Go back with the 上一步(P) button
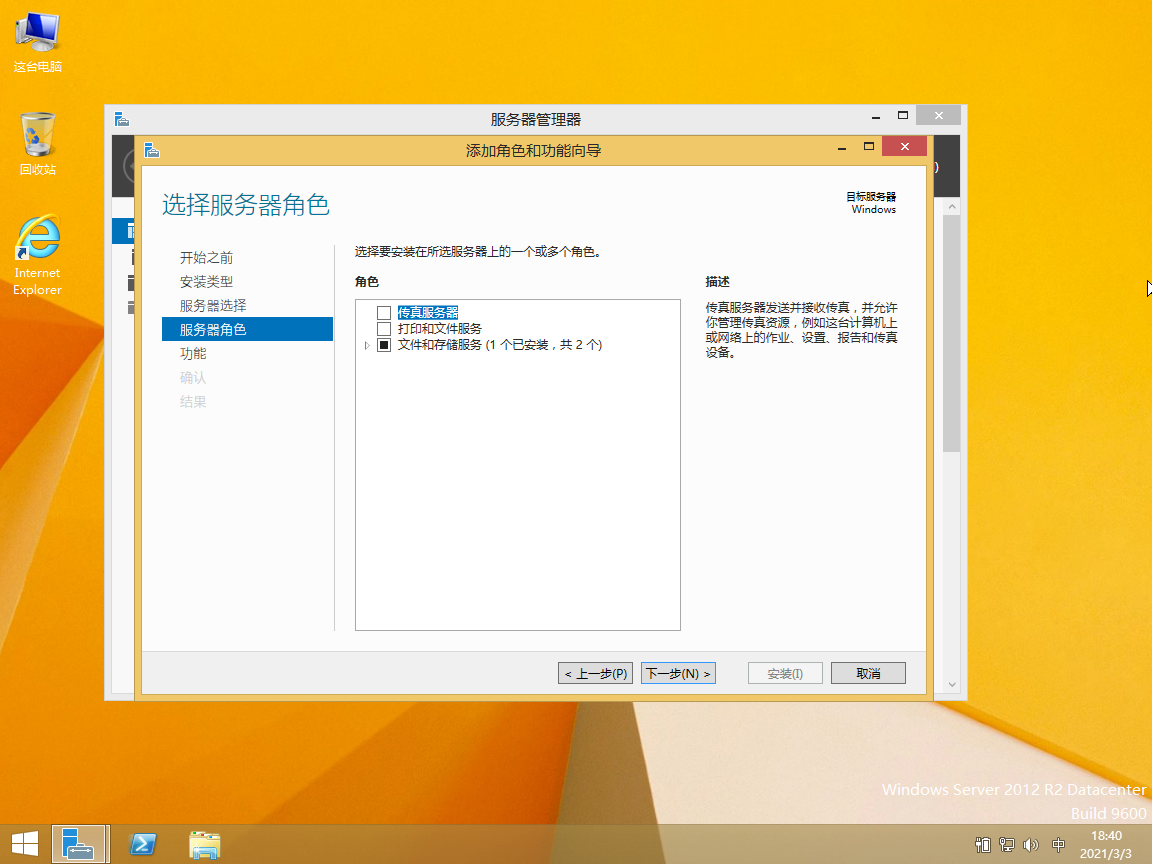The height and width of the screenshot is (864, 1152). pos(595,674)
